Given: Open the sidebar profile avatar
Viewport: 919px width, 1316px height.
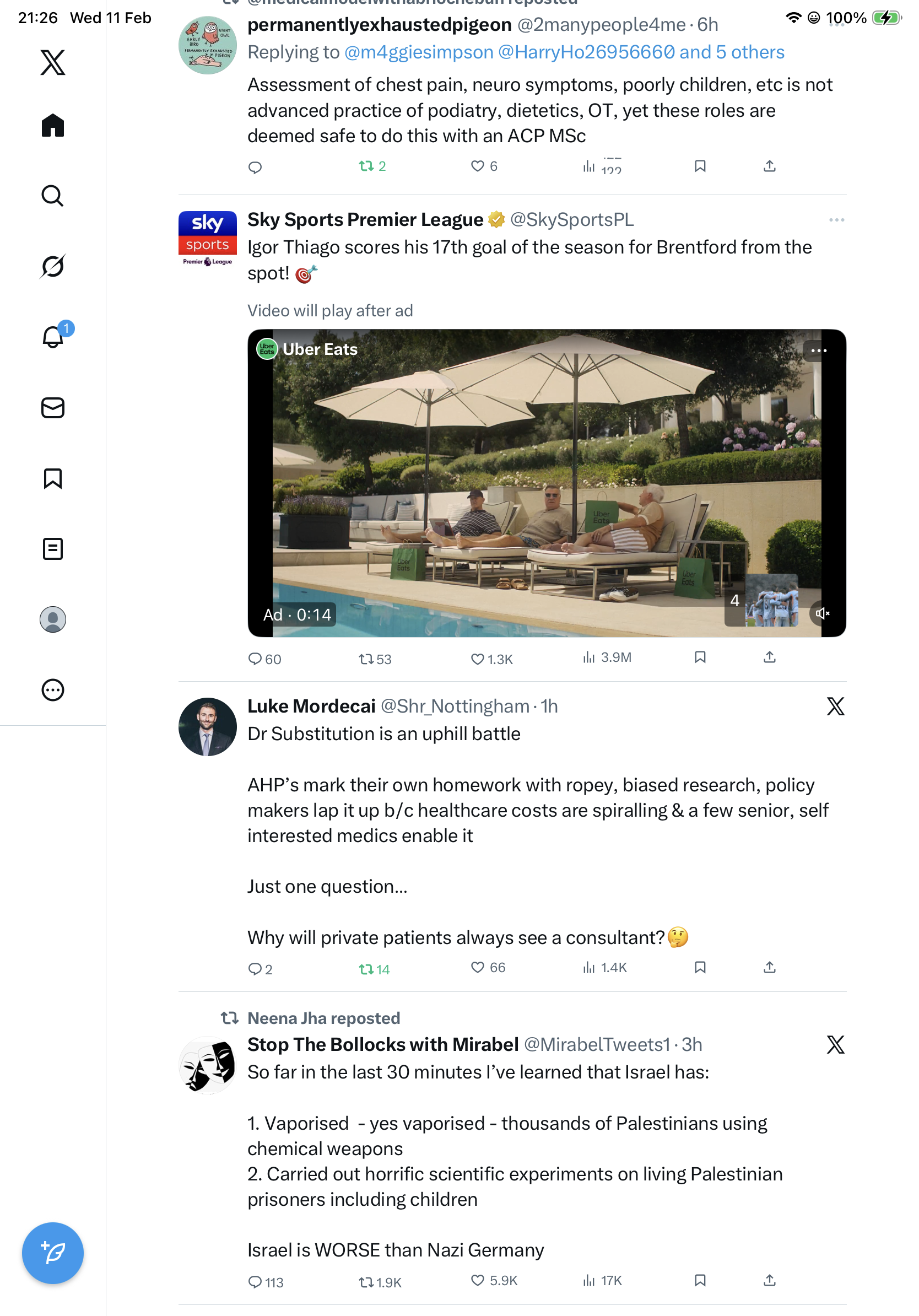Looking at the screenshot, I should click(x=53, y=619).
